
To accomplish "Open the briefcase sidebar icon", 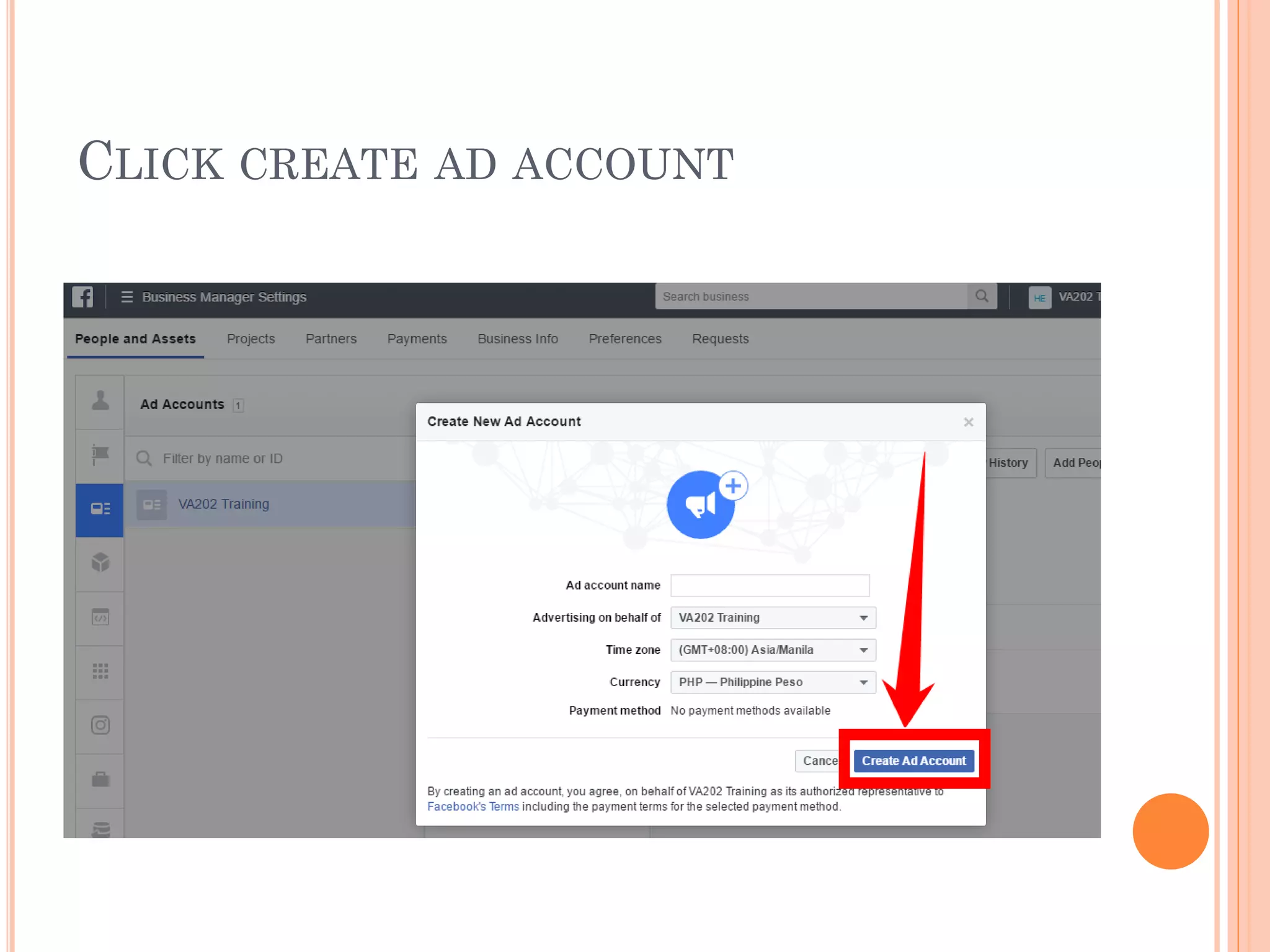I will pyautogui.click(x=100, y=779).
